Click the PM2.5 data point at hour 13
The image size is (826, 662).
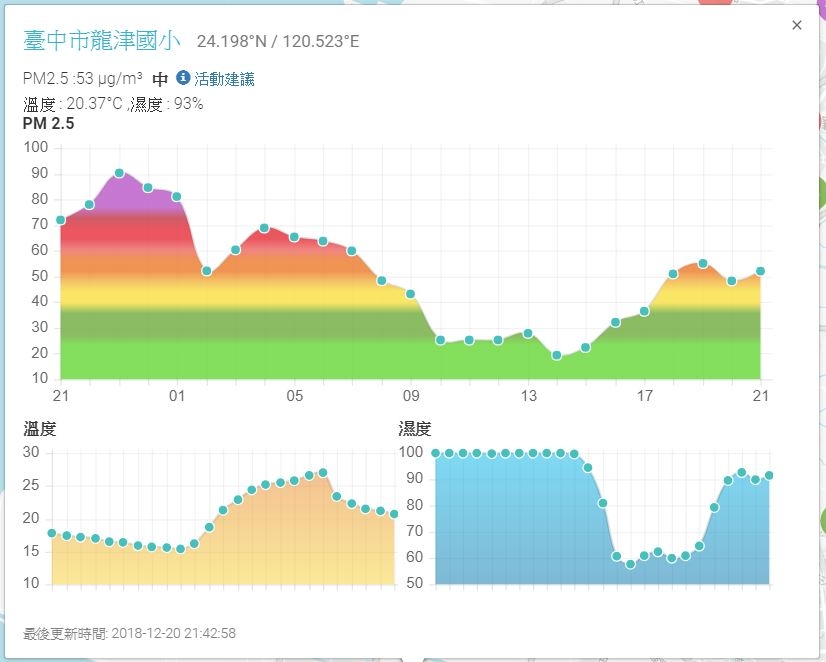pos(528,333)
